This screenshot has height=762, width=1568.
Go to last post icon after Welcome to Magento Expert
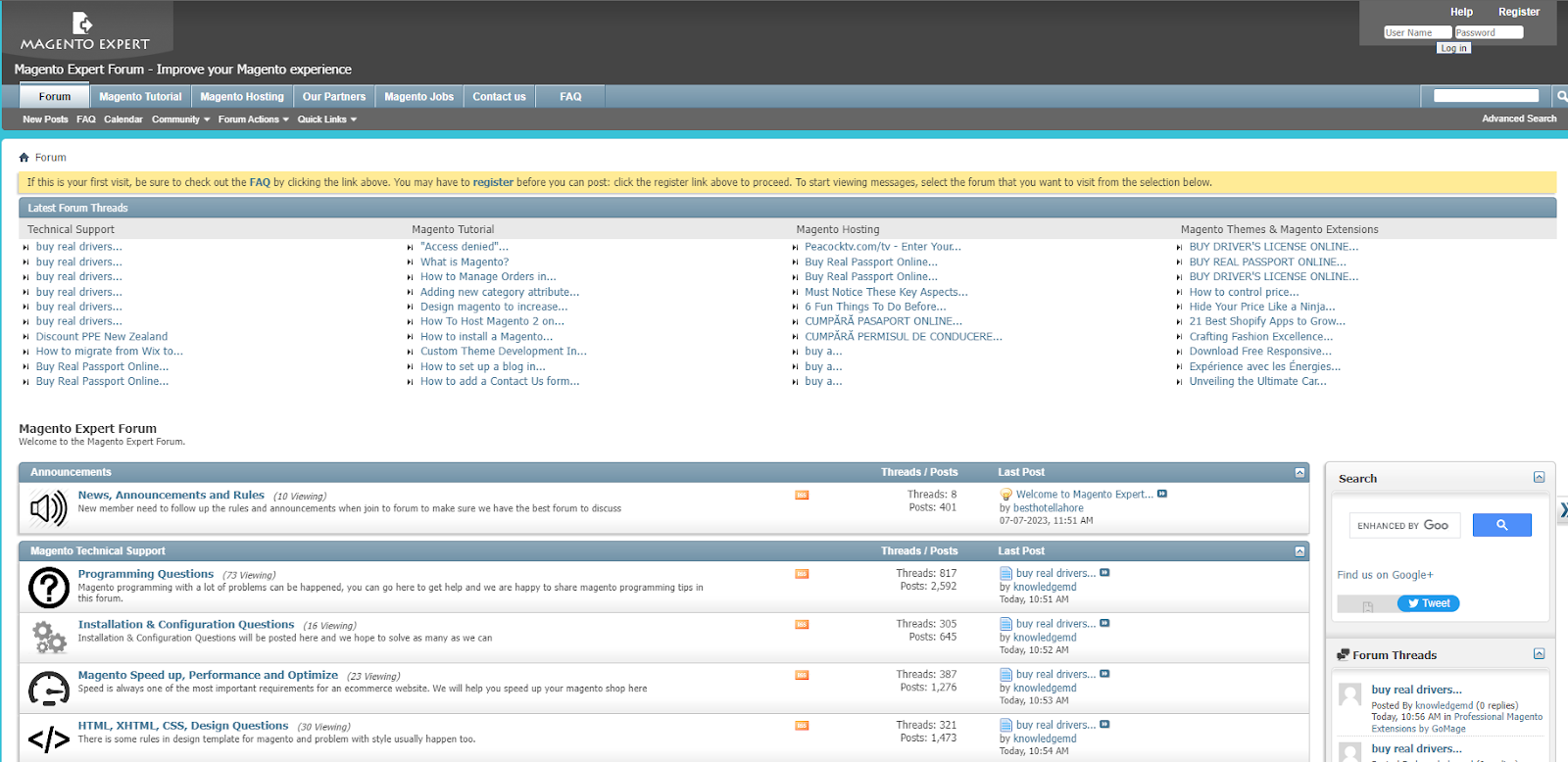click(x=1162, y=494)
